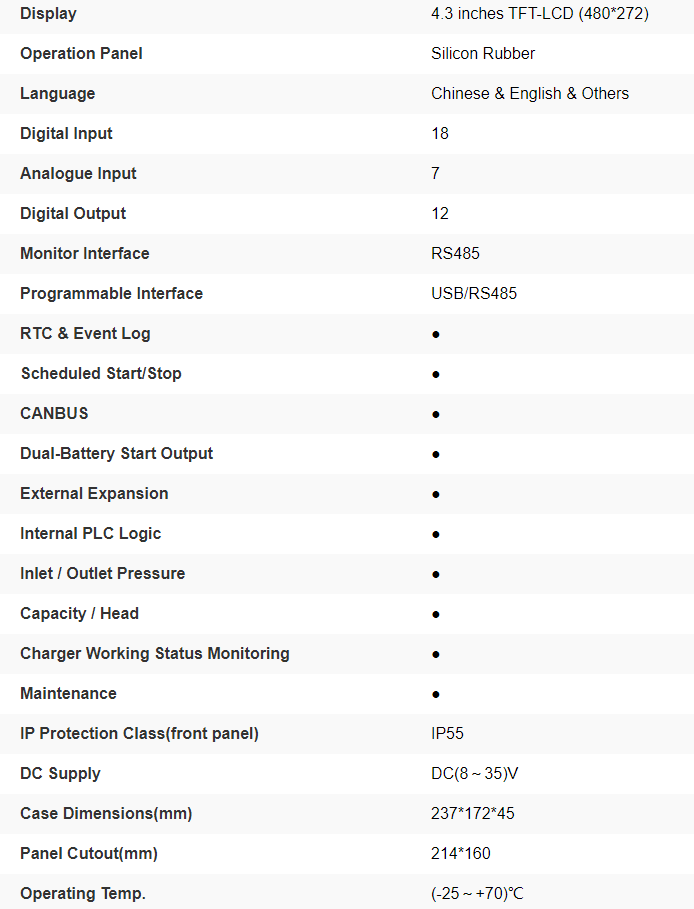
Task: Click the Scheduled Start/Stop bullet dot
Action: click(436, 374)
